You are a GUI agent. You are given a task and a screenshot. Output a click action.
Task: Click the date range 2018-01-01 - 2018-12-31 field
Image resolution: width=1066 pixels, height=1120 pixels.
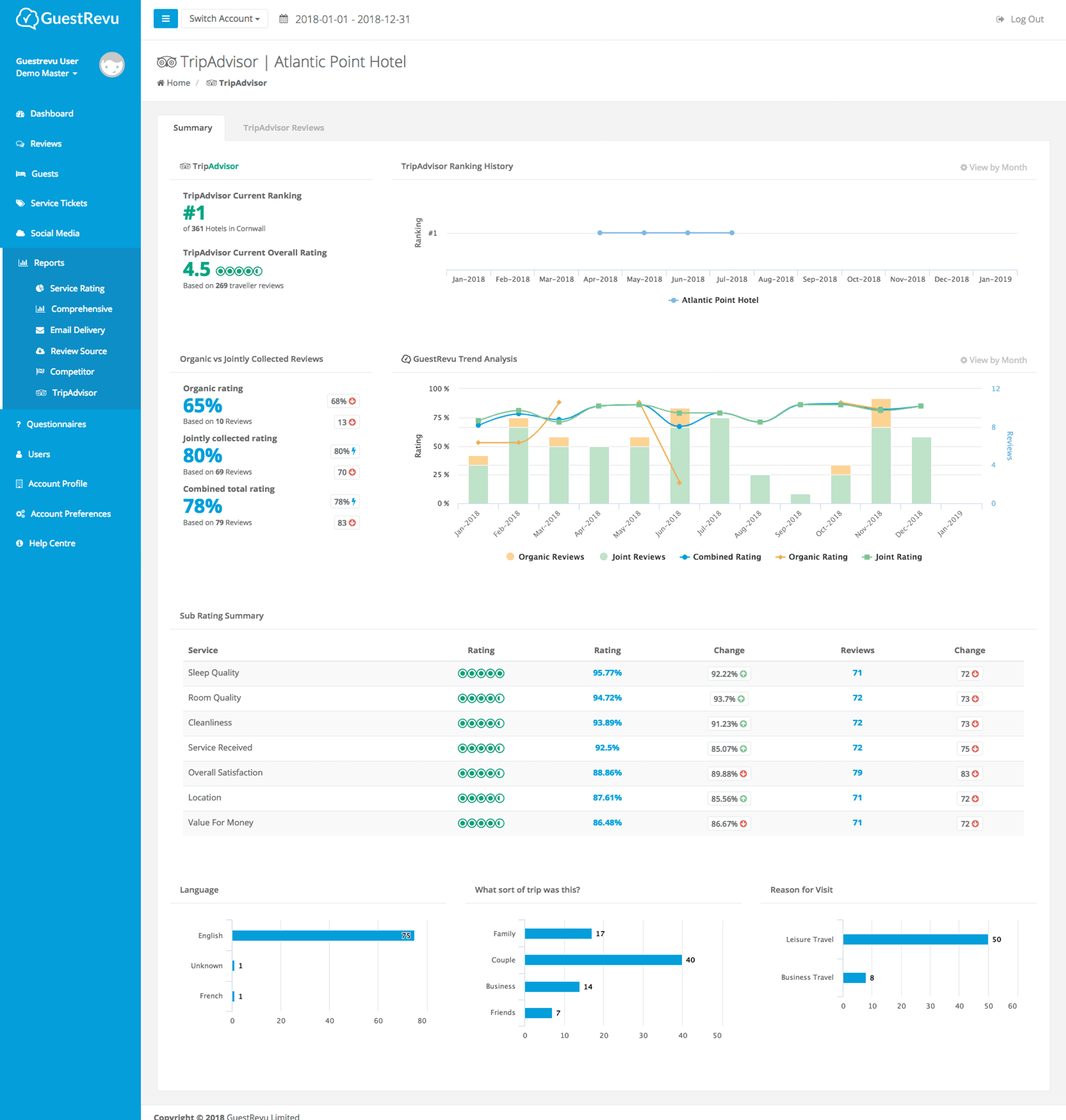[x=352, y=19]
